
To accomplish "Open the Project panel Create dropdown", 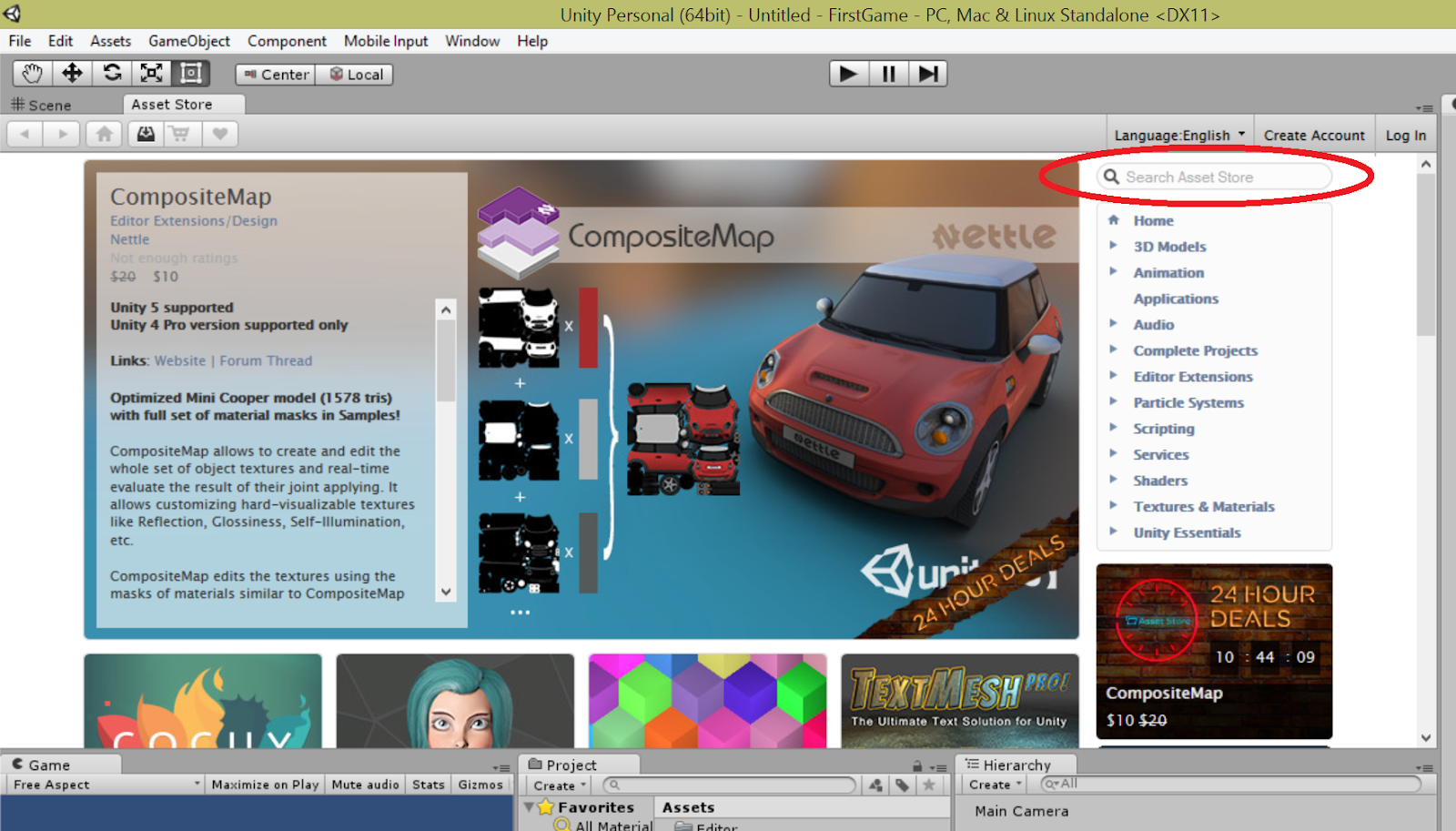I will pos(560,785).
